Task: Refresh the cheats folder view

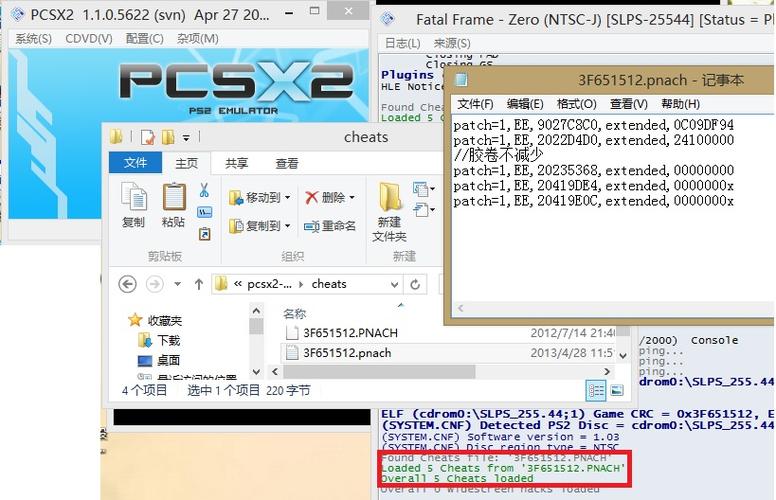Action: [x=415, y=284]
